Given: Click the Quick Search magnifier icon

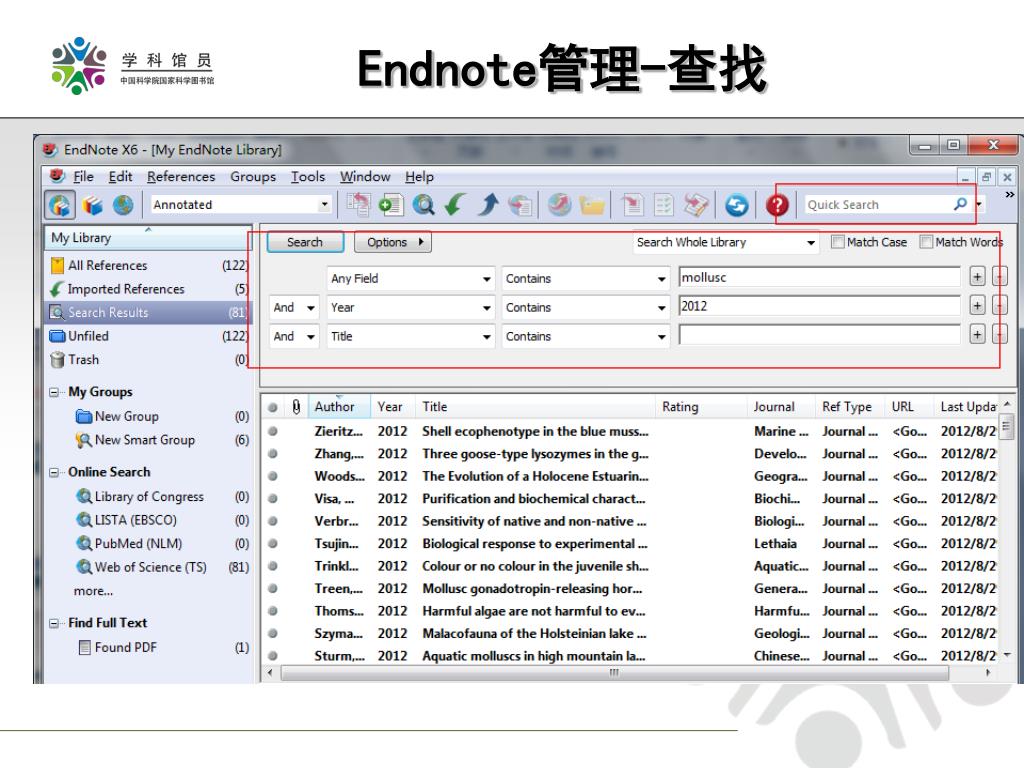Looking at the screenshot, I should pyautogui.click(x=960, y=204).
